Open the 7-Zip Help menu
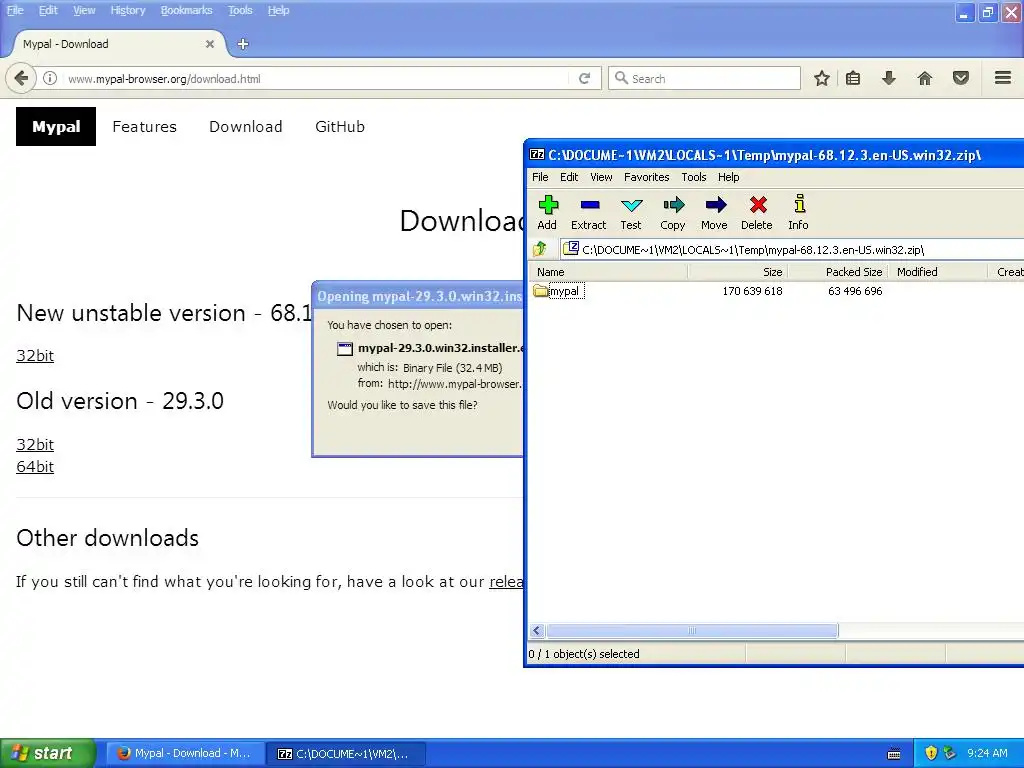 click(729, 177)
